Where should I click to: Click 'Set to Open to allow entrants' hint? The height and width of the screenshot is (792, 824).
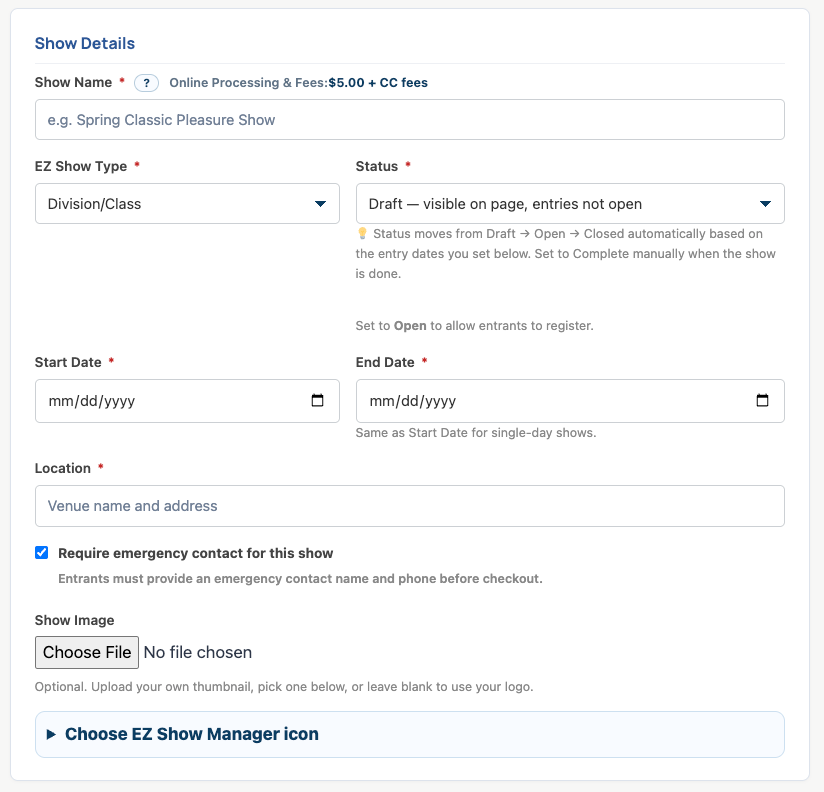pyautogui.click(x=475, y=326)
